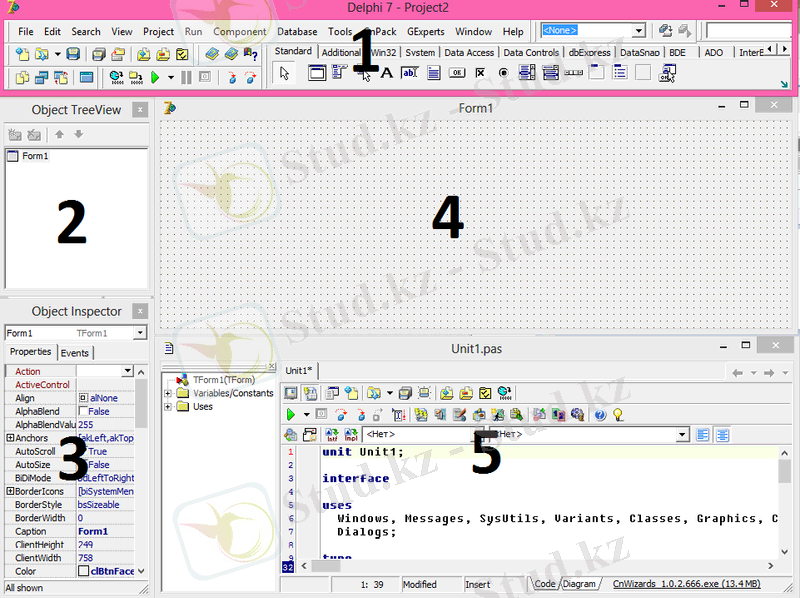This screenshot has height=598, width=800.
Task: Expand the Anchors property node
Action: tap(10, 438)
